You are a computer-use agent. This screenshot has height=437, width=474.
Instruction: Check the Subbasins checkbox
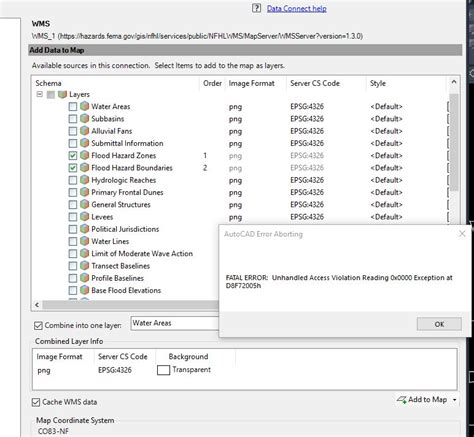tap(73, 119)
